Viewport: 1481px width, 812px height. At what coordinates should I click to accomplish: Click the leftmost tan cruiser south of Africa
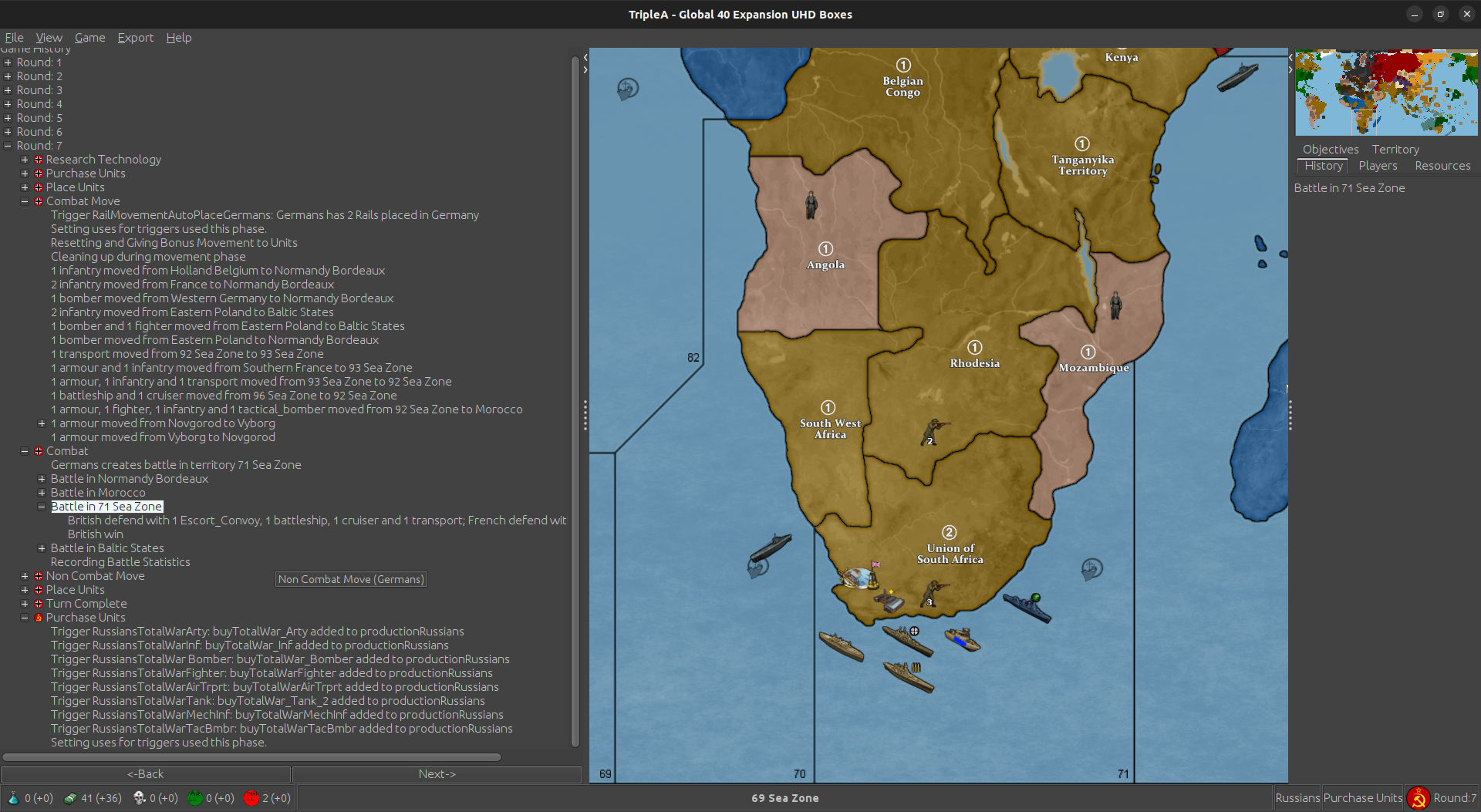coord(841,645)
